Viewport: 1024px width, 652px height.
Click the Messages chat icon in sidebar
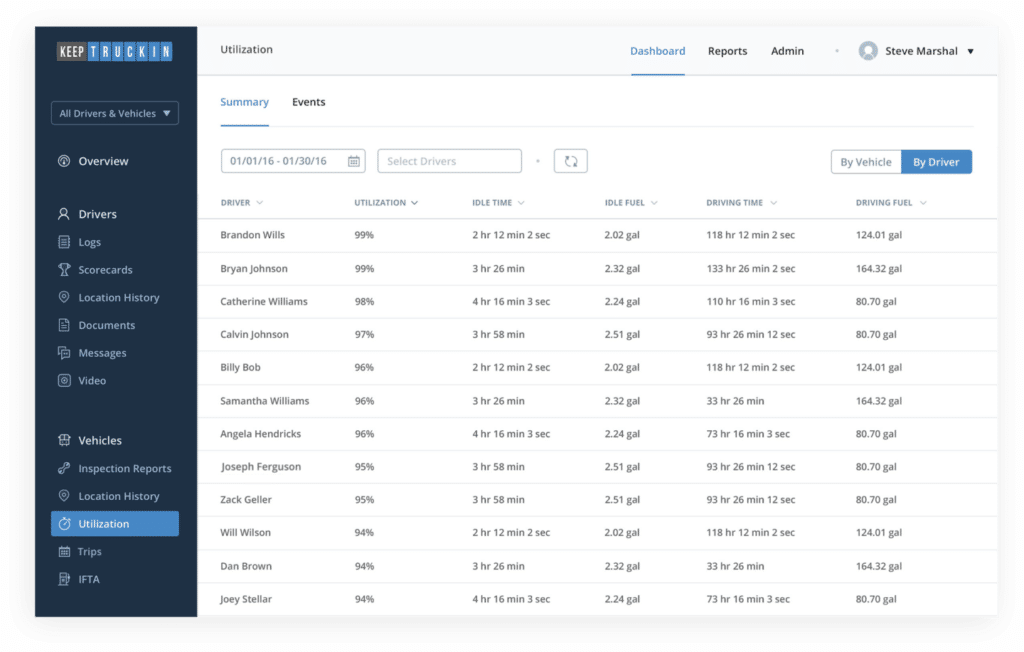(64, 353)
